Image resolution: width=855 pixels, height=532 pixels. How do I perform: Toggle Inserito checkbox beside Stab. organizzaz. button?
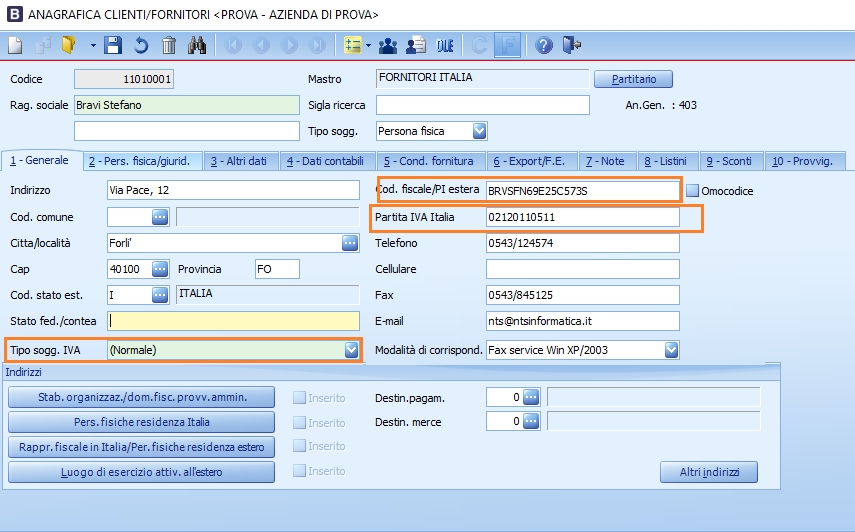tap(299, 397)
